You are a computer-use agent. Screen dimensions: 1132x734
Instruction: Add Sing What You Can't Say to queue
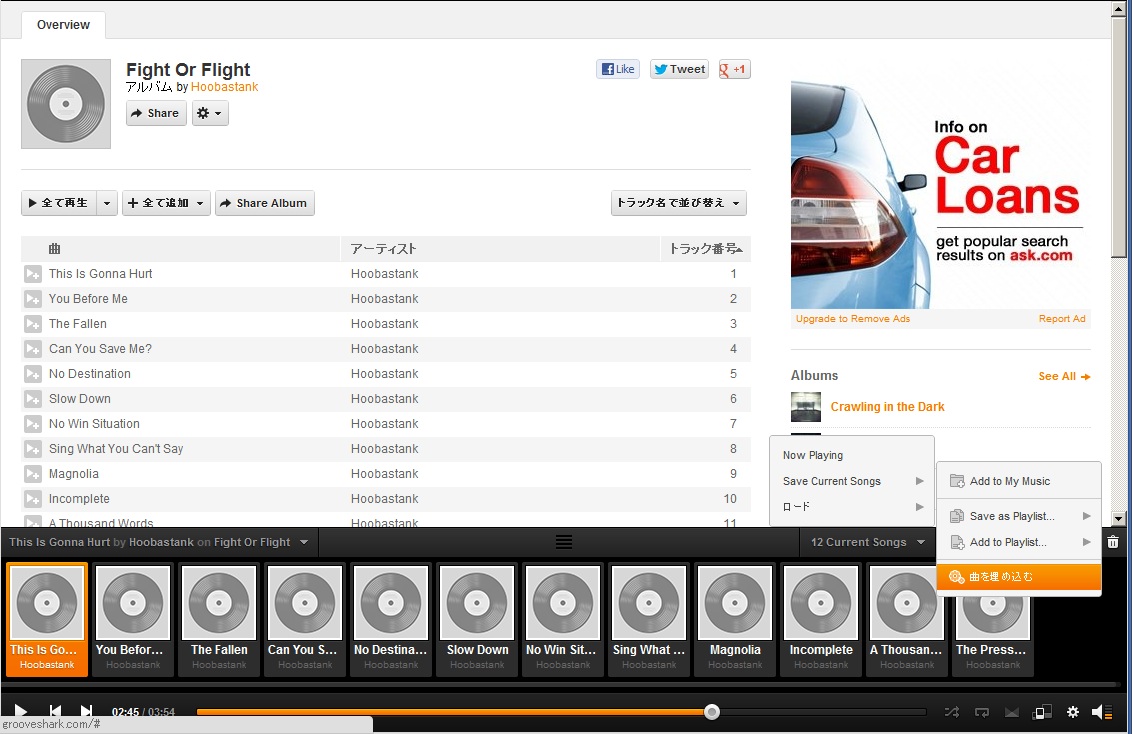pos(32,449)
